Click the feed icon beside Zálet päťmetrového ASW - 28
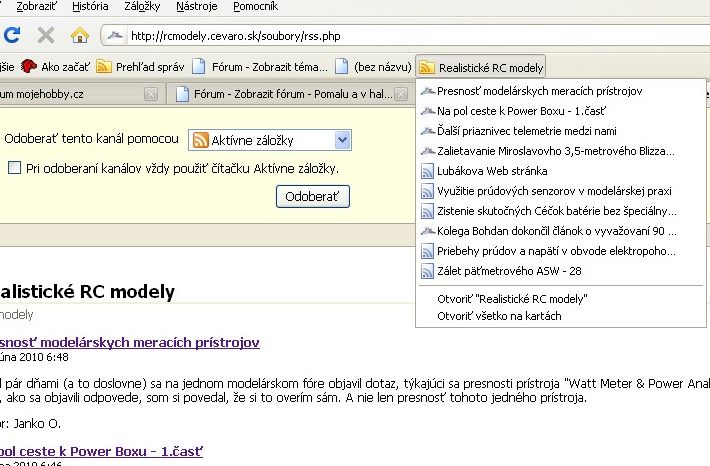 coord(427,271)
